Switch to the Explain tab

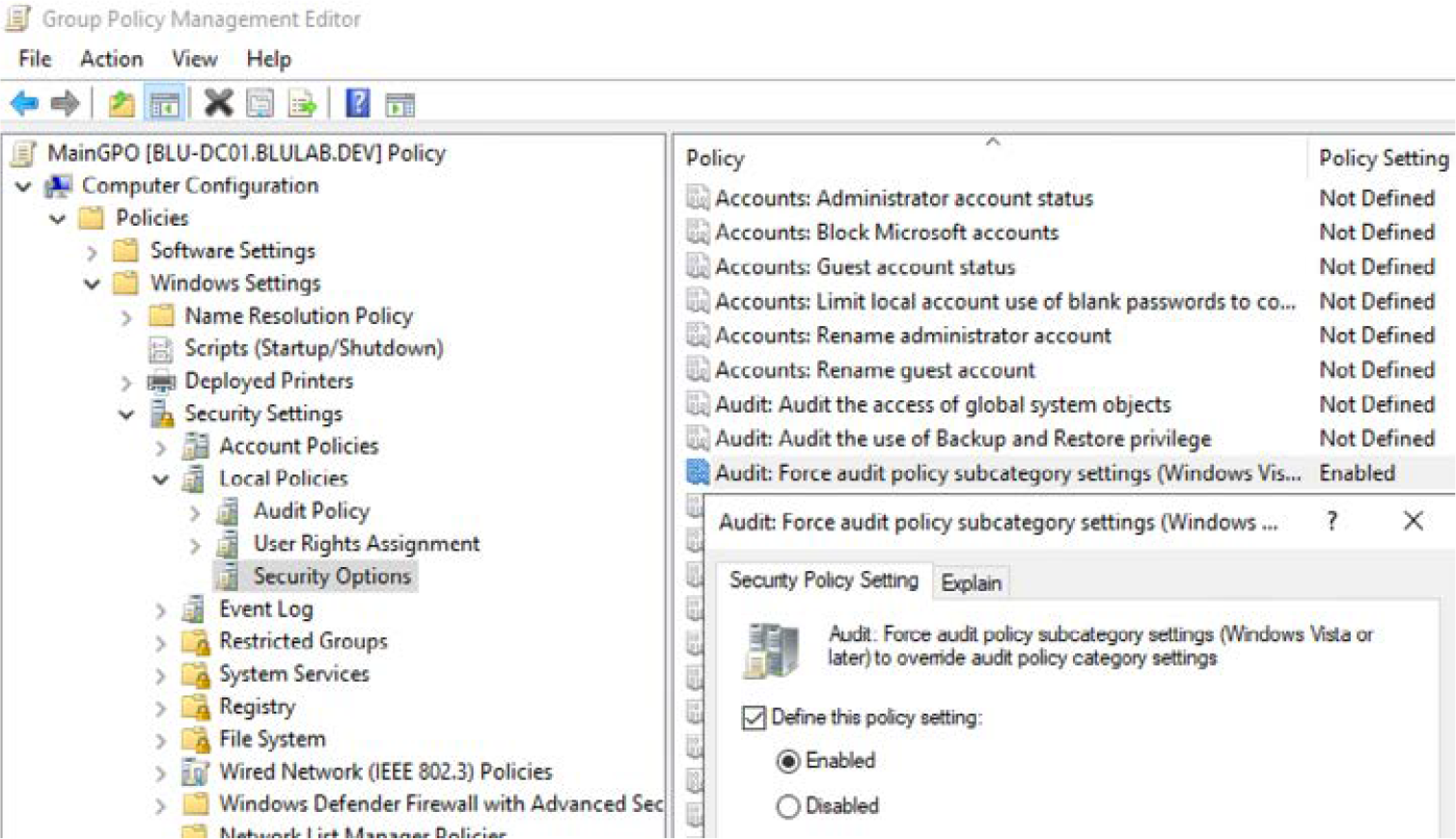(x=971, y=582)
